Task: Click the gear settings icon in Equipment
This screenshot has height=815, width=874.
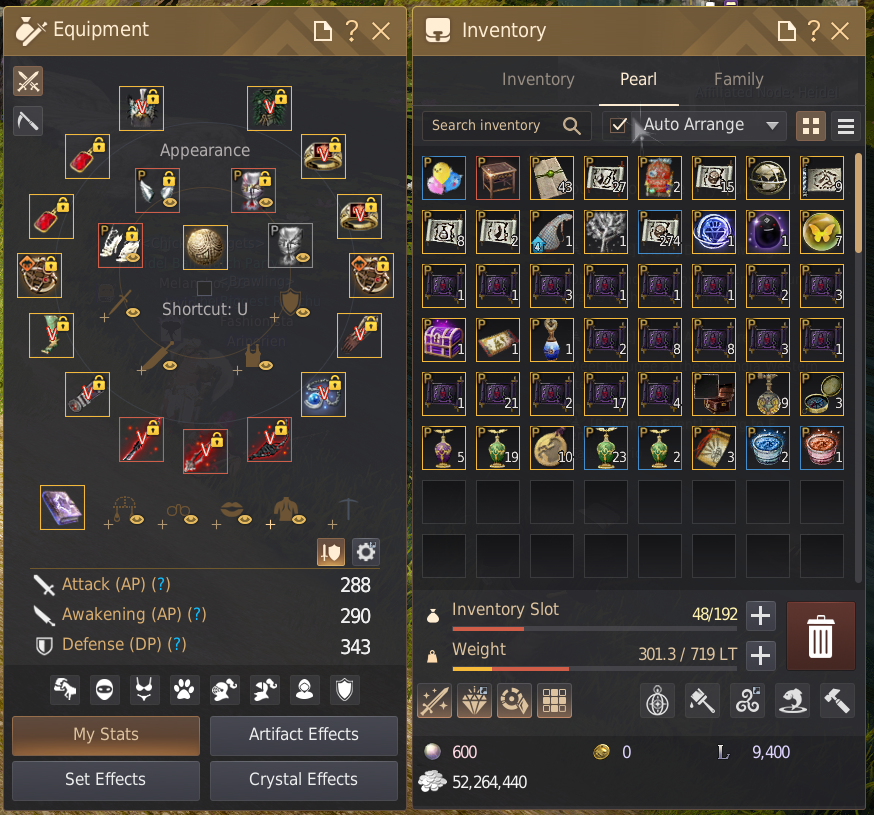Action: point(366,552)
